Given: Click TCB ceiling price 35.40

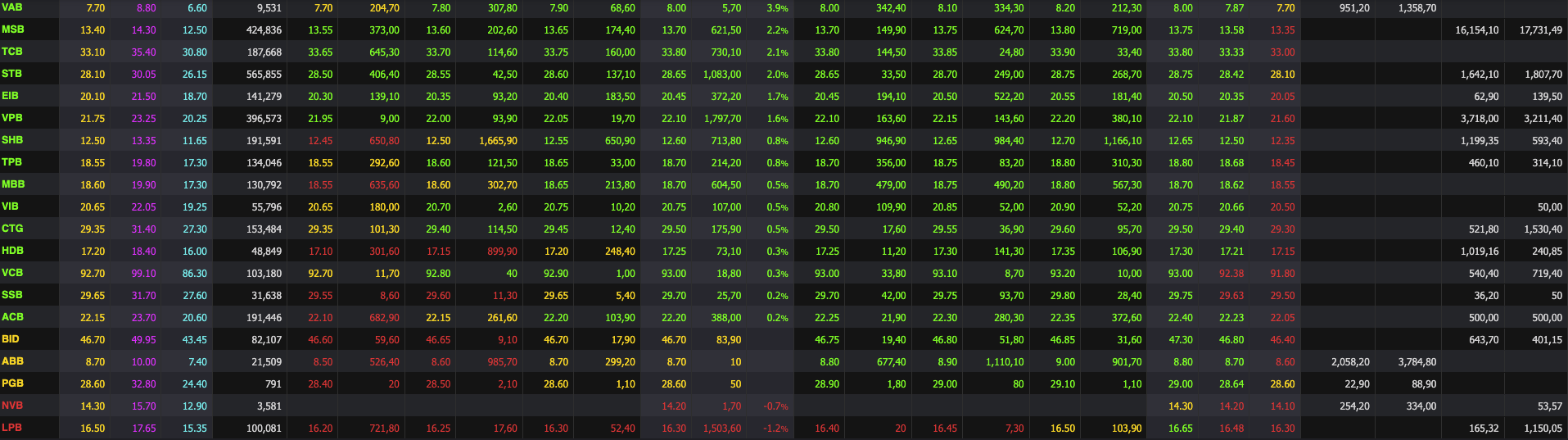Looking at the screenshot, I should coord(143,52).
